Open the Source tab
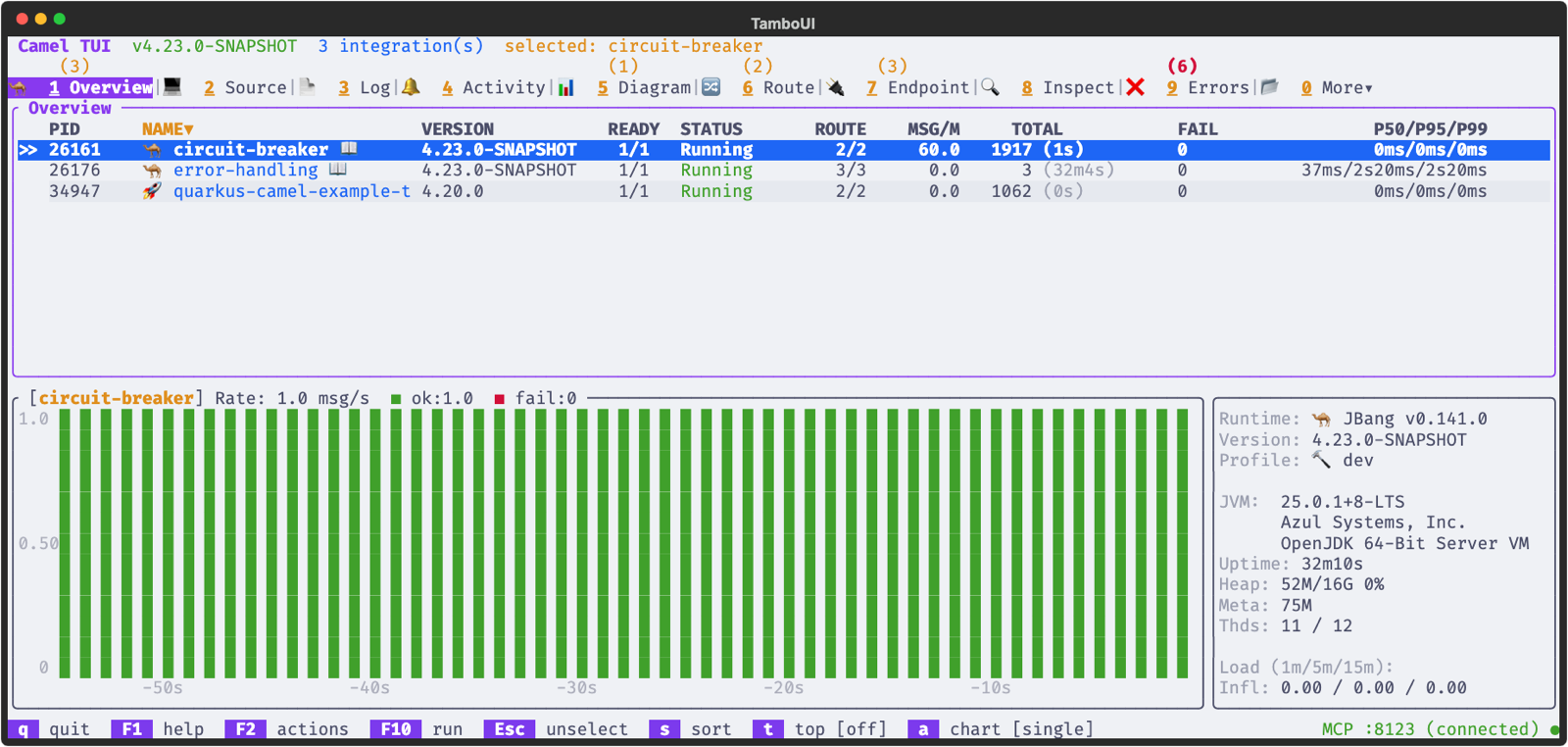 [245, 87]
